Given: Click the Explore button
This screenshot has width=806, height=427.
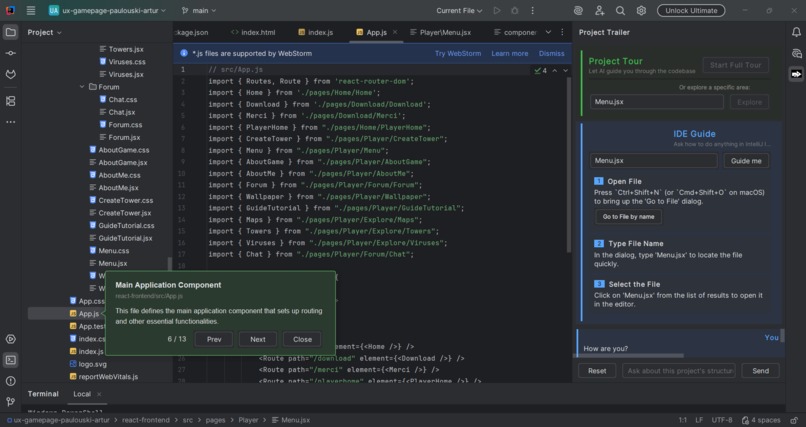Looking at the screenshot, I should coord(749,102).
